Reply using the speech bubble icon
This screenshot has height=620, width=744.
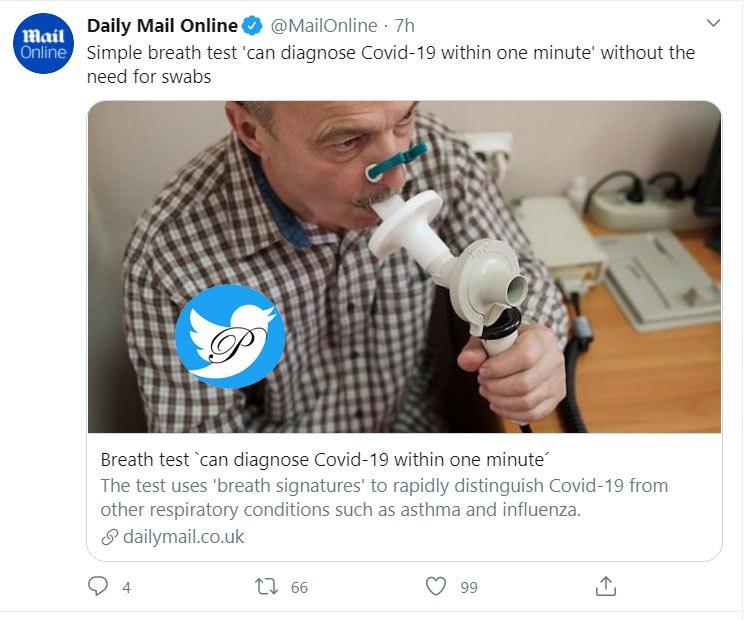98,587
